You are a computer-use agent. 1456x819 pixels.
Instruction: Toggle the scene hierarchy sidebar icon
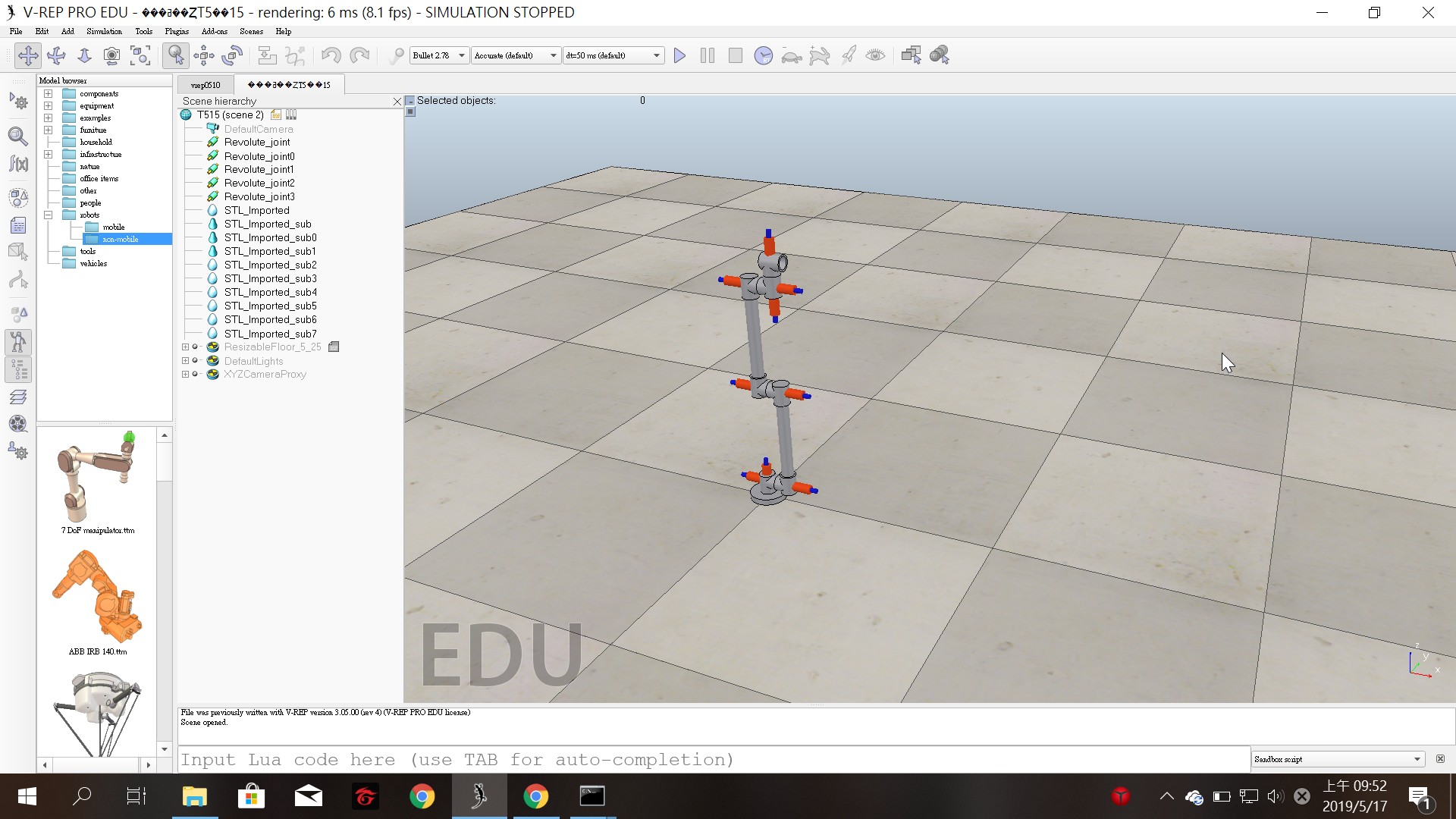[x=18, y=369]
